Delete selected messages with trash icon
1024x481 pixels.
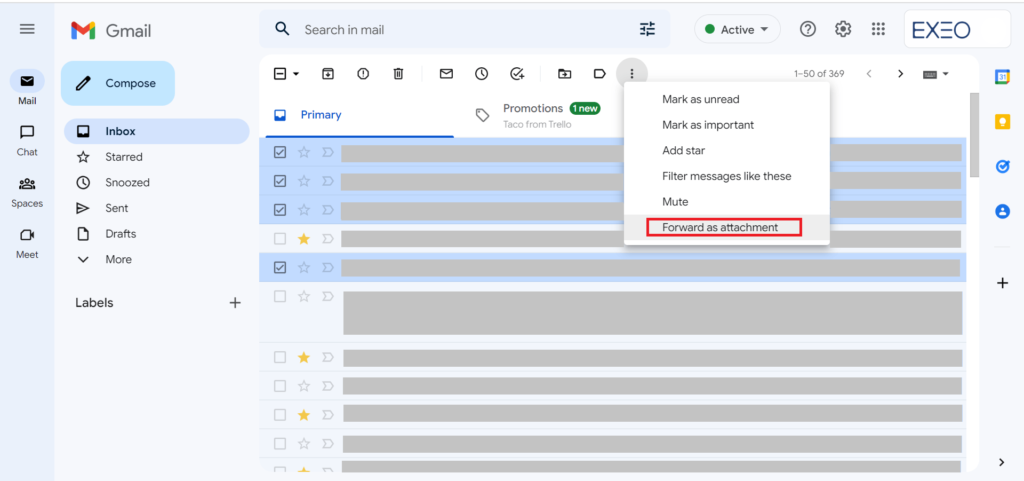coord(398,74)
